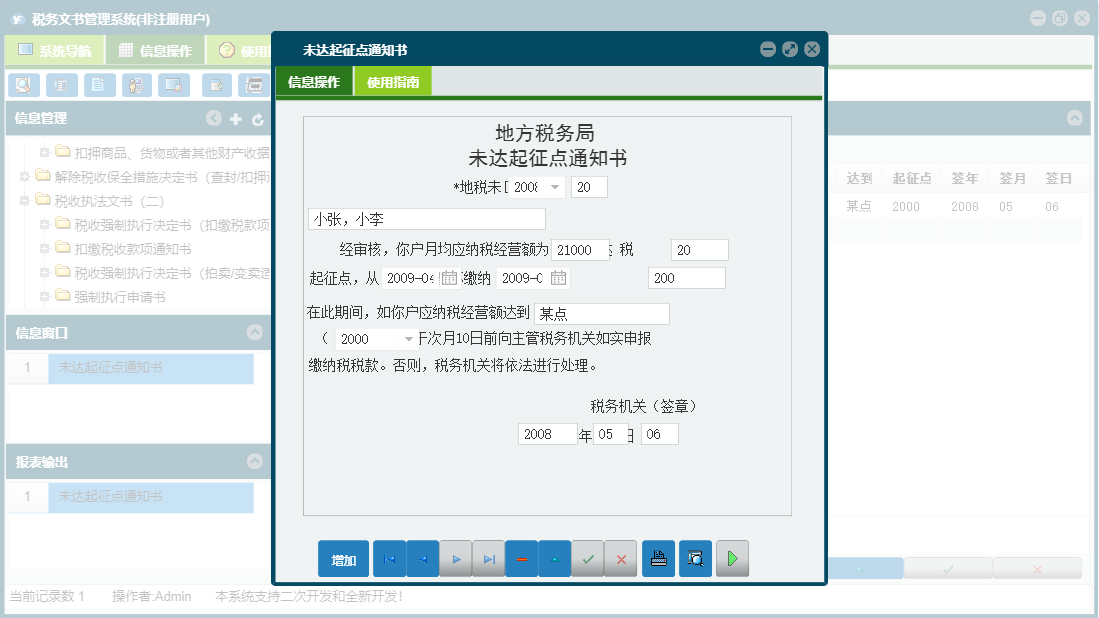Viewport: 1099px width, 618px height.
Task: Click the red X to cancel record changes
Action: tap(621, 558)
